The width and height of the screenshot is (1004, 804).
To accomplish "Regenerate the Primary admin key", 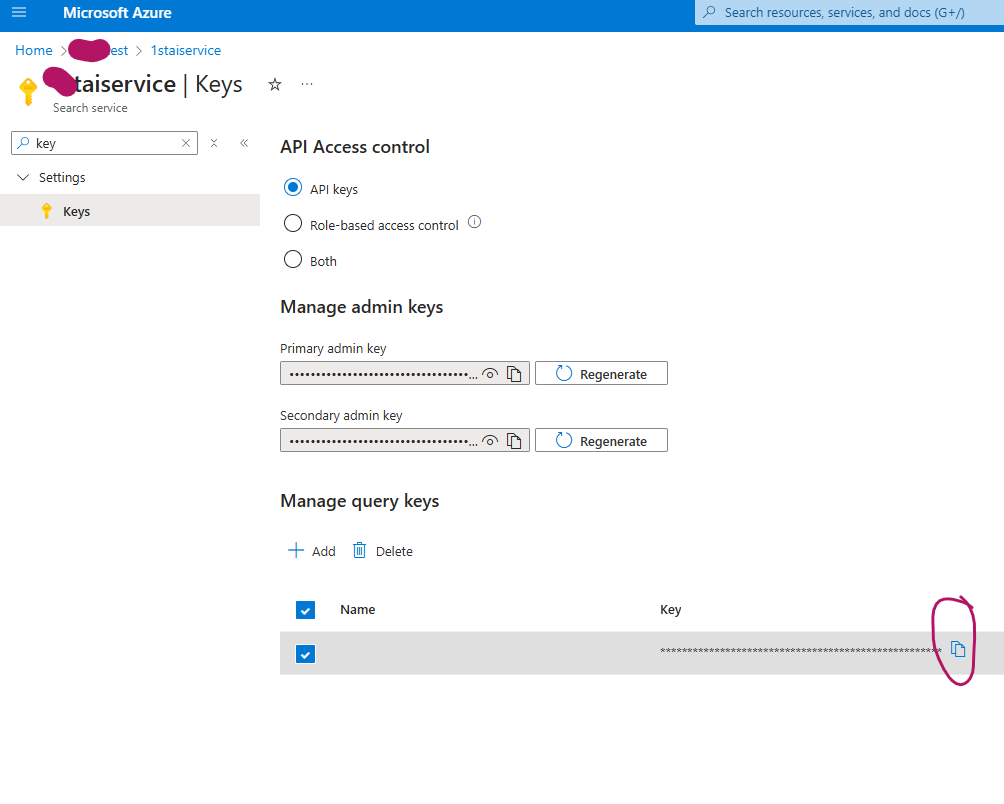I will point(601,373).
